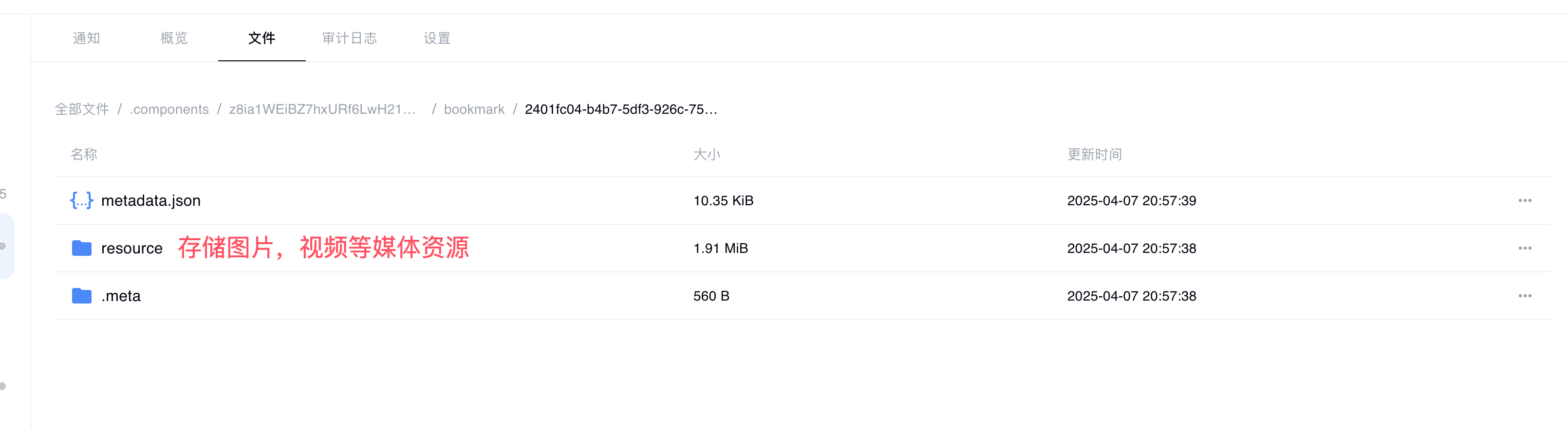
Task: Click the metadata.json file icon
Action: click(82, 200)
